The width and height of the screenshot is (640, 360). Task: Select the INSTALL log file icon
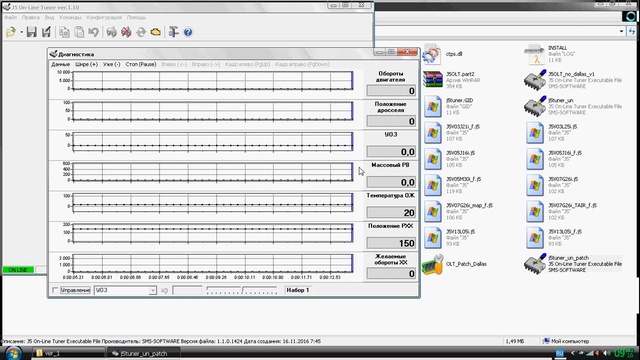[535, 54]
